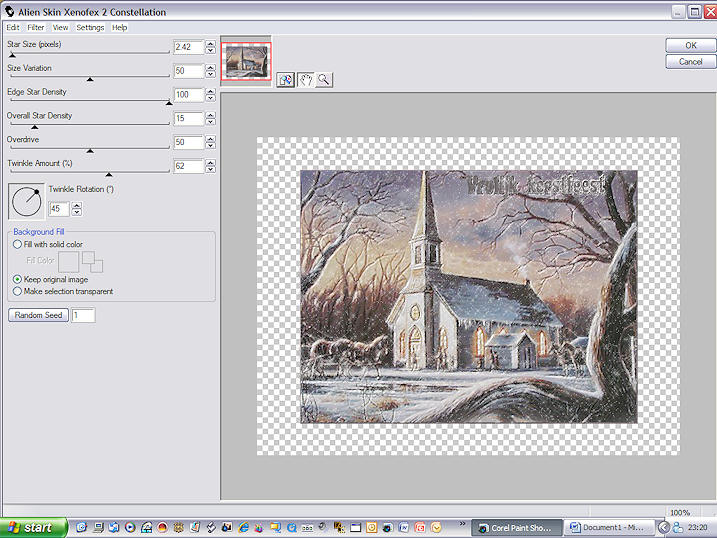Decrease Edge Star Density down arrow
Viewport: 717px width, 538px height.
click(x=210, y=98)
